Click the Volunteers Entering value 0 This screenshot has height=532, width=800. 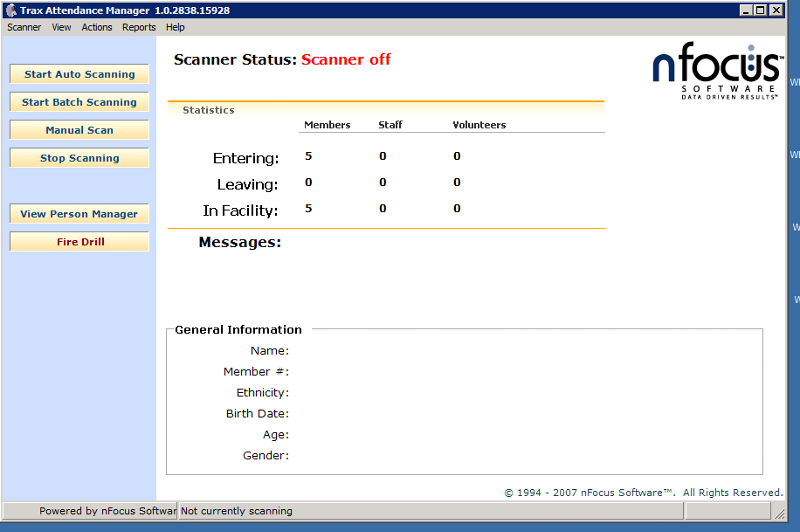[457, 156]
